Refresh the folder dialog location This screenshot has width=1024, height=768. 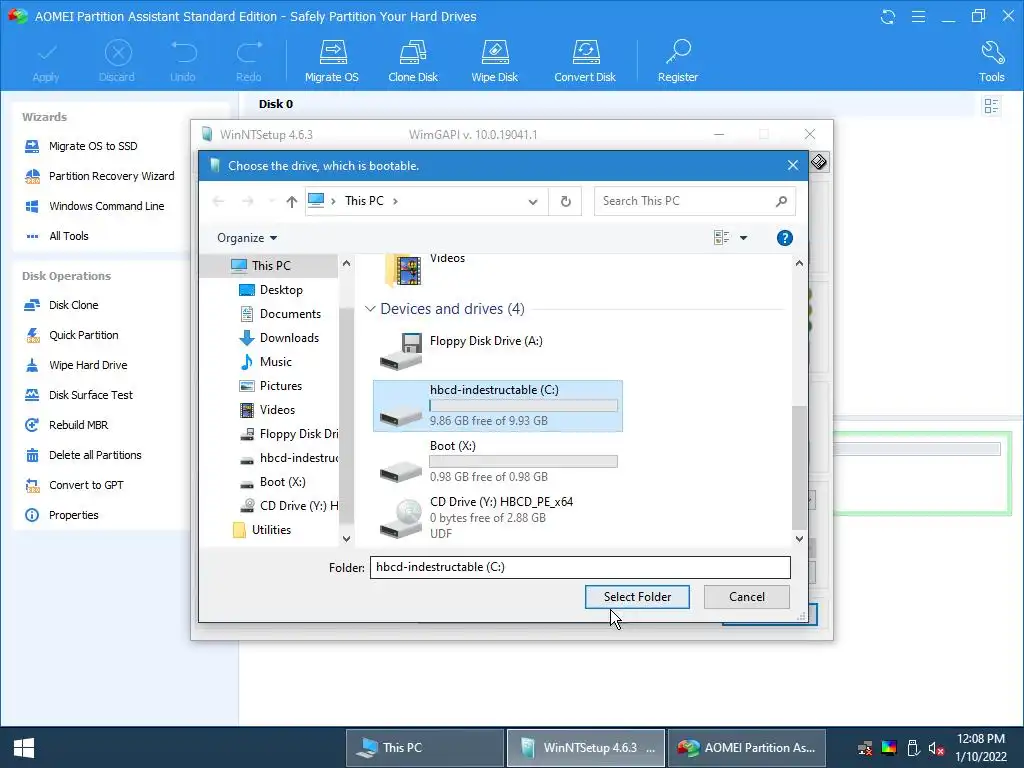[x=566, y=201]
